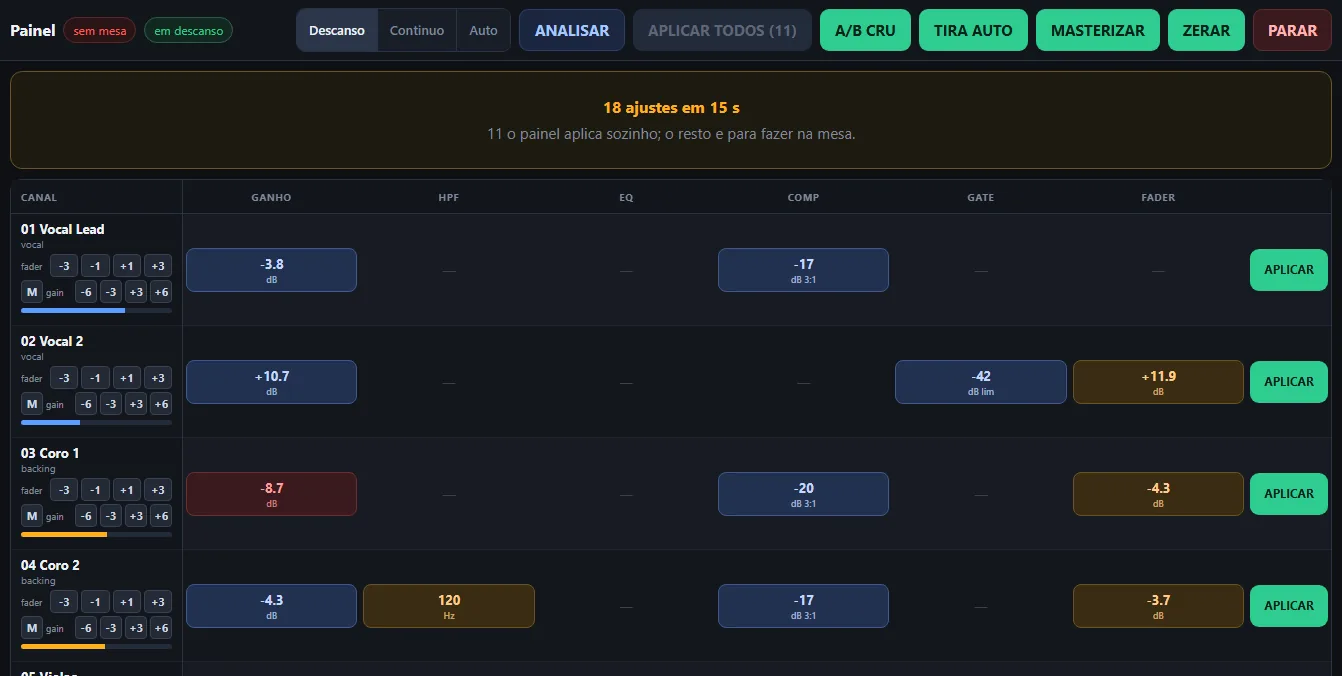The height and width of the screenshot is (676, 1342).
Task: Raise Vocal Lead fader by 3
Action: click(158, 266)
